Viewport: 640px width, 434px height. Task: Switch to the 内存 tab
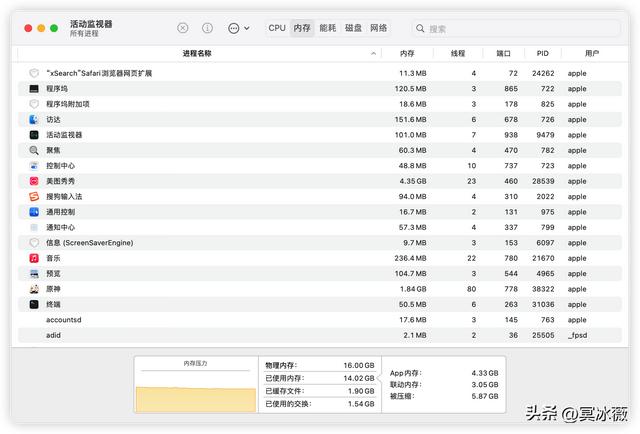tap(302, 28)
